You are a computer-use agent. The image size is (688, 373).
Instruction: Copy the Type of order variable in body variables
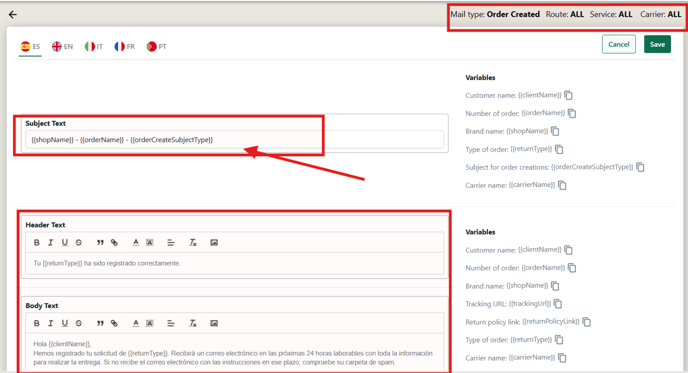point(559,340)
